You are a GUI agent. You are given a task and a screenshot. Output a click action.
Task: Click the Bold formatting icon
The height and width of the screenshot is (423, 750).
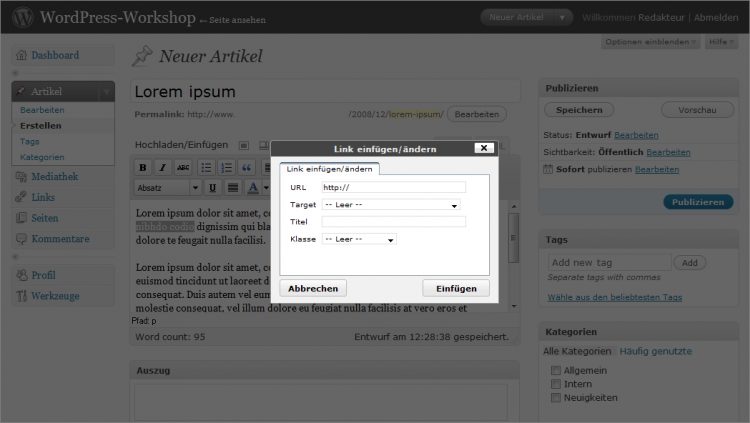143,167
